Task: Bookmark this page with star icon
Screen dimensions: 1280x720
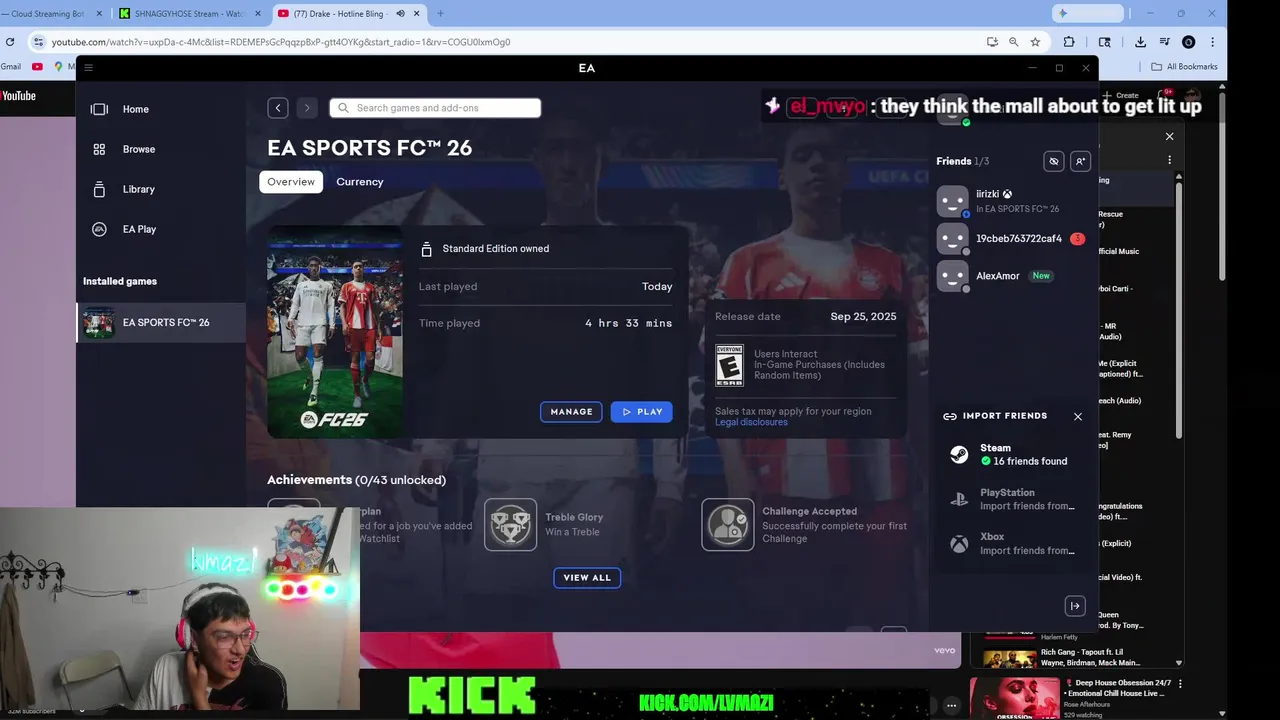Action: click(1035, 42)
